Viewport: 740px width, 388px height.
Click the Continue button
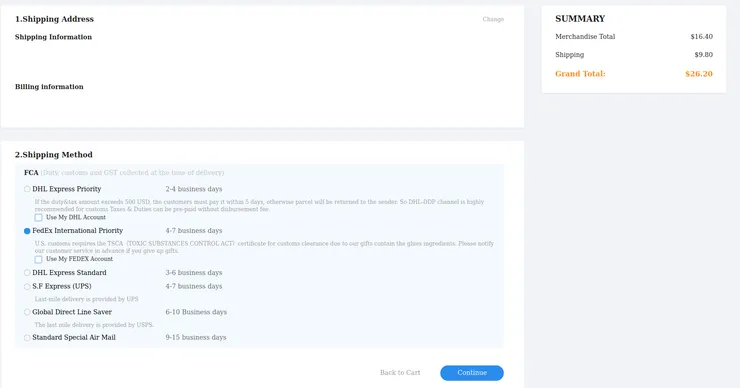point(472,373)
